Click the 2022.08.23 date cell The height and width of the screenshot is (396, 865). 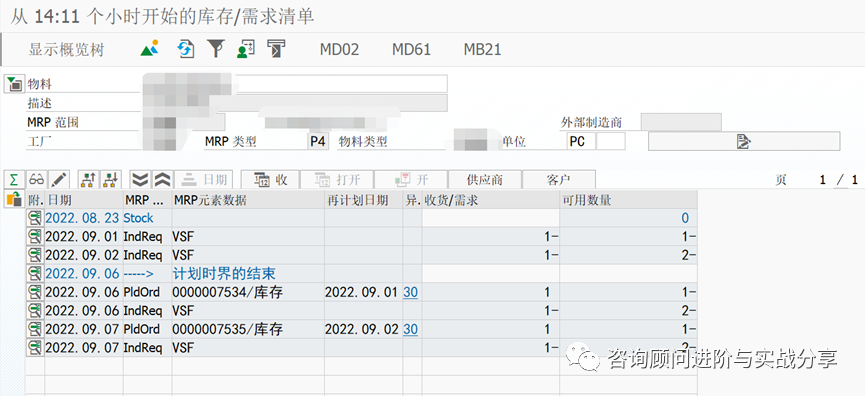click(x=84, y=218)
